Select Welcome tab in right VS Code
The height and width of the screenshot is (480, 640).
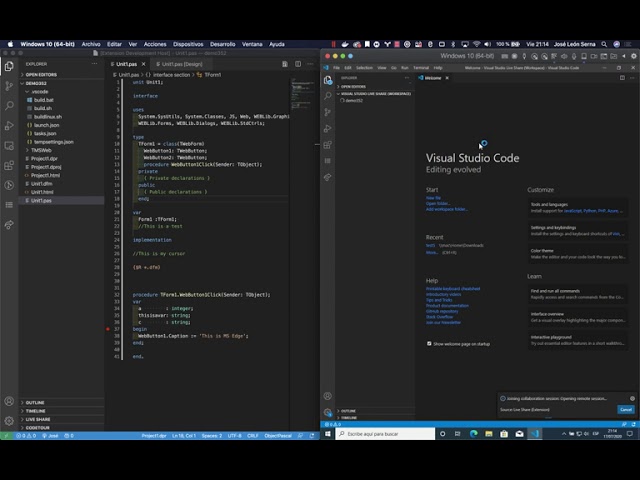click(x=433, y=78)
